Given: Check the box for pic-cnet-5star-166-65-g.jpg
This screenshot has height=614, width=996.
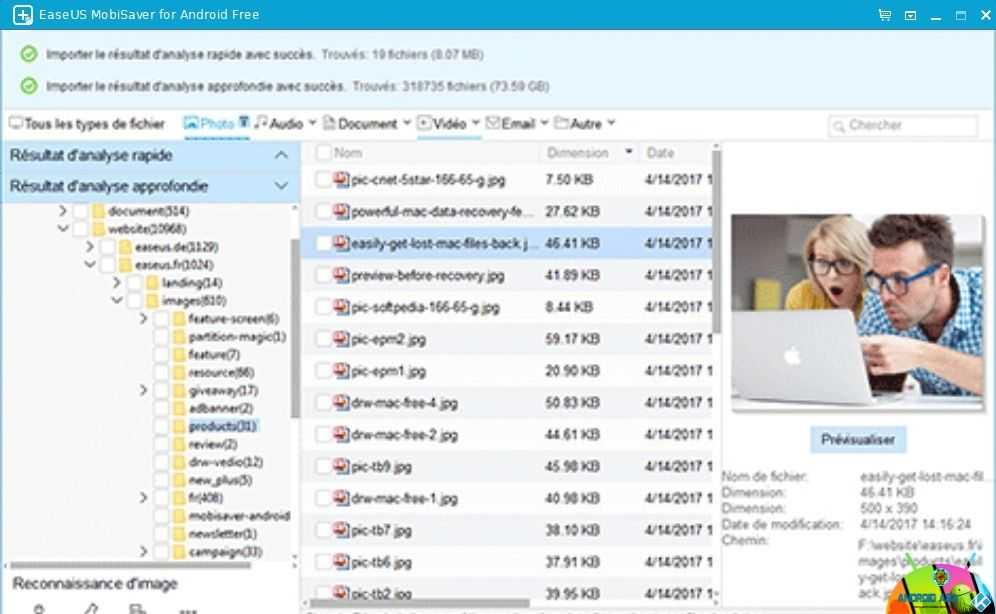Looking at the screenshot, I should (x=323, y=180).
